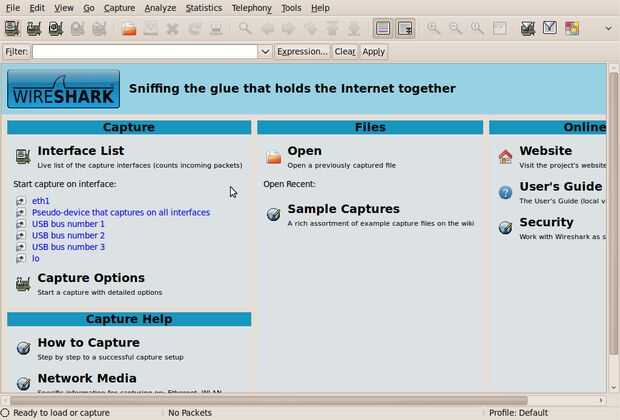The image size is (620, 420).
Task: Click the Profile: Default status bar entry
Action: coord(518,413)
